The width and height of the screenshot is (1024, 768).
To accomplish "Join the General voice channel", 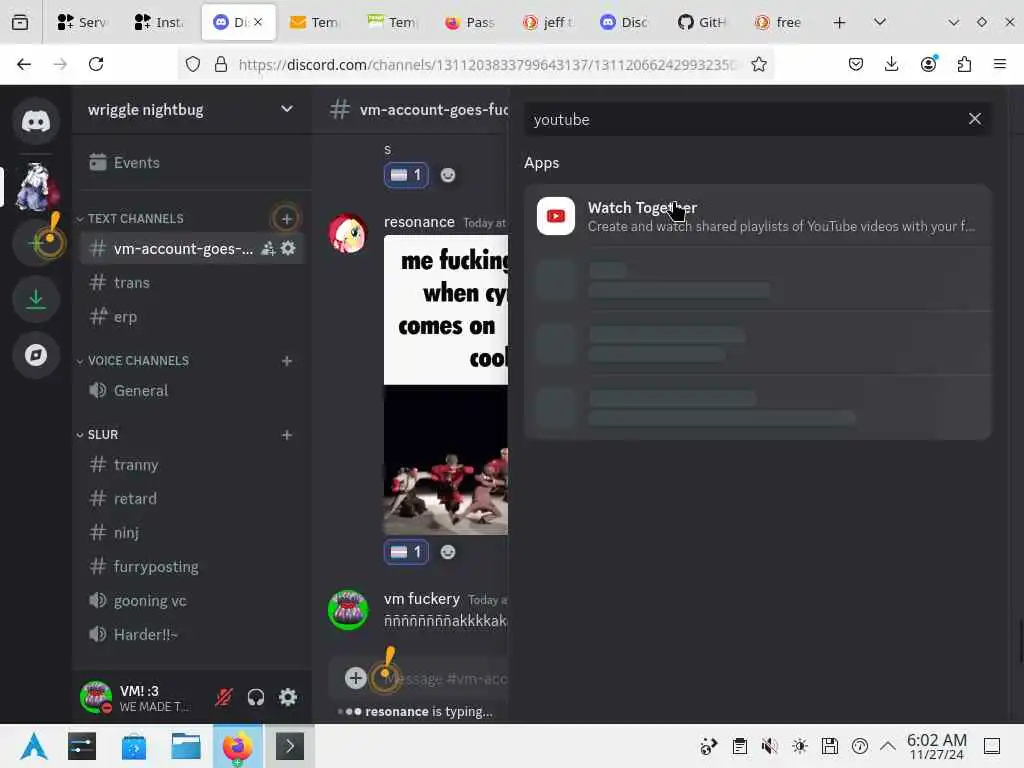I will pyautogui.click(x=191, y=391).
